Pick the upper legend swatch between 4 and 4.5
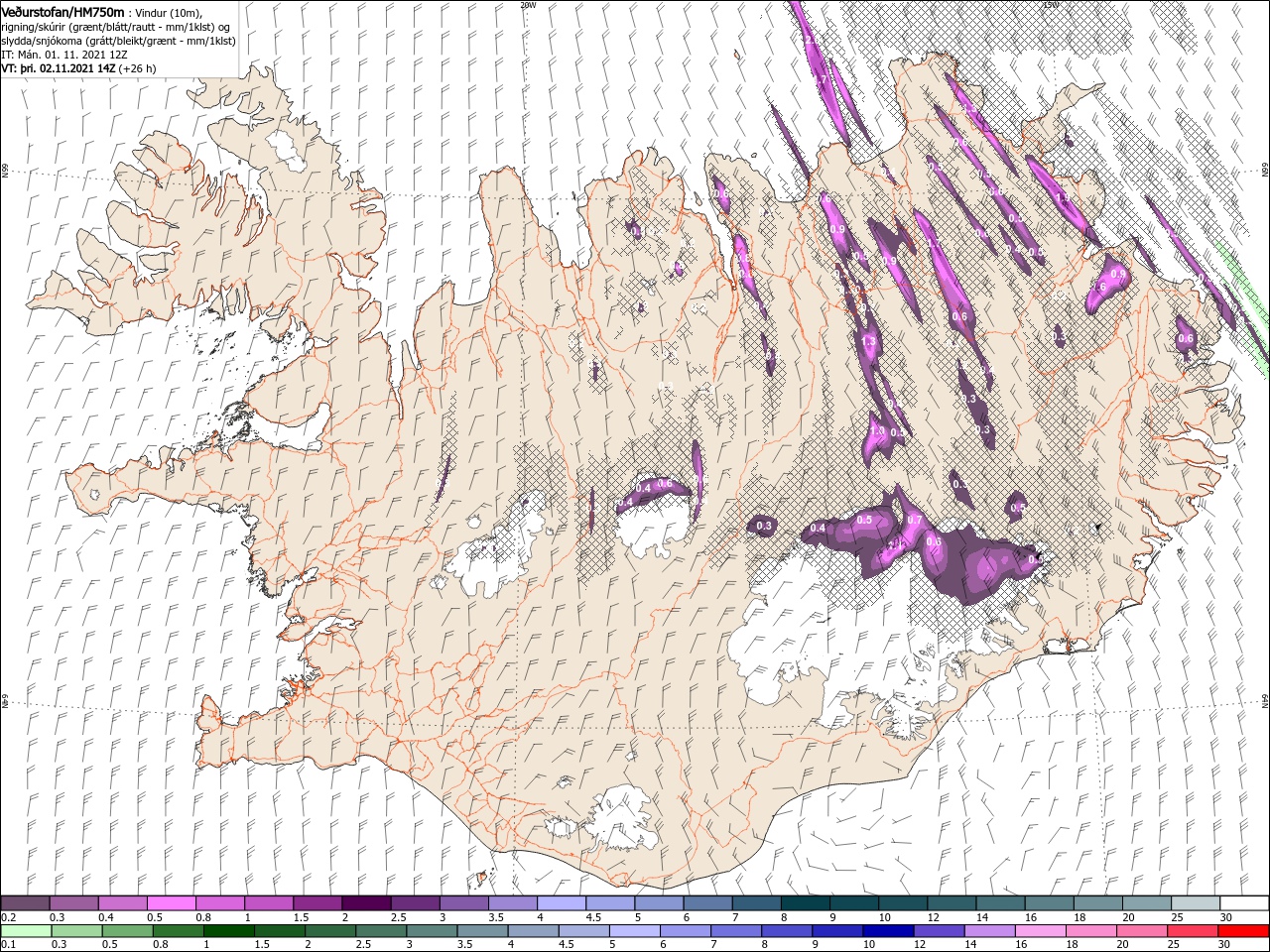Image resolution: width=1270 pixels, height=952 pixels. 561,902
